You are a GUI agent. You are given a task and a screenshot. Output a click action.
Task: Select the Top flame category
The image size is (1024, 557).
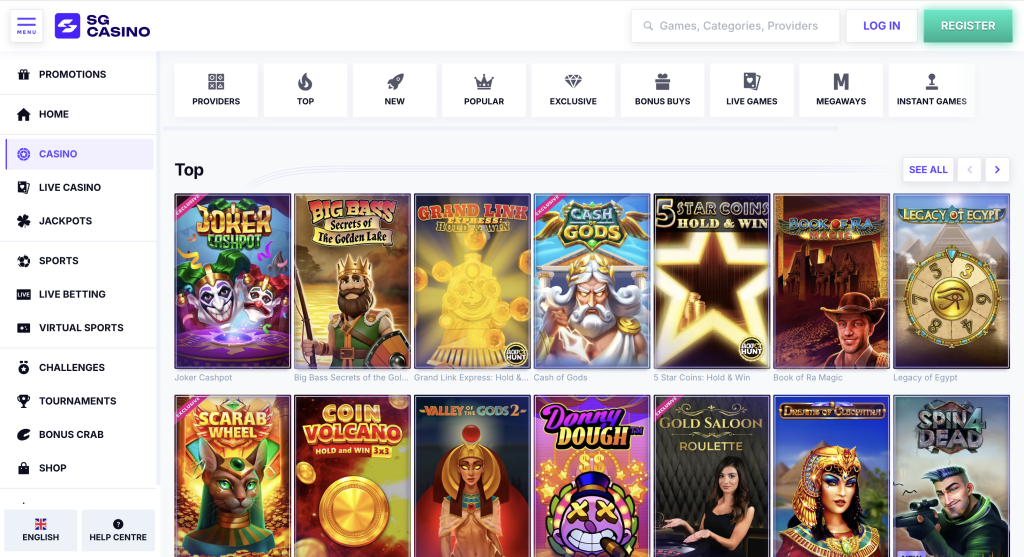(305, 90)
